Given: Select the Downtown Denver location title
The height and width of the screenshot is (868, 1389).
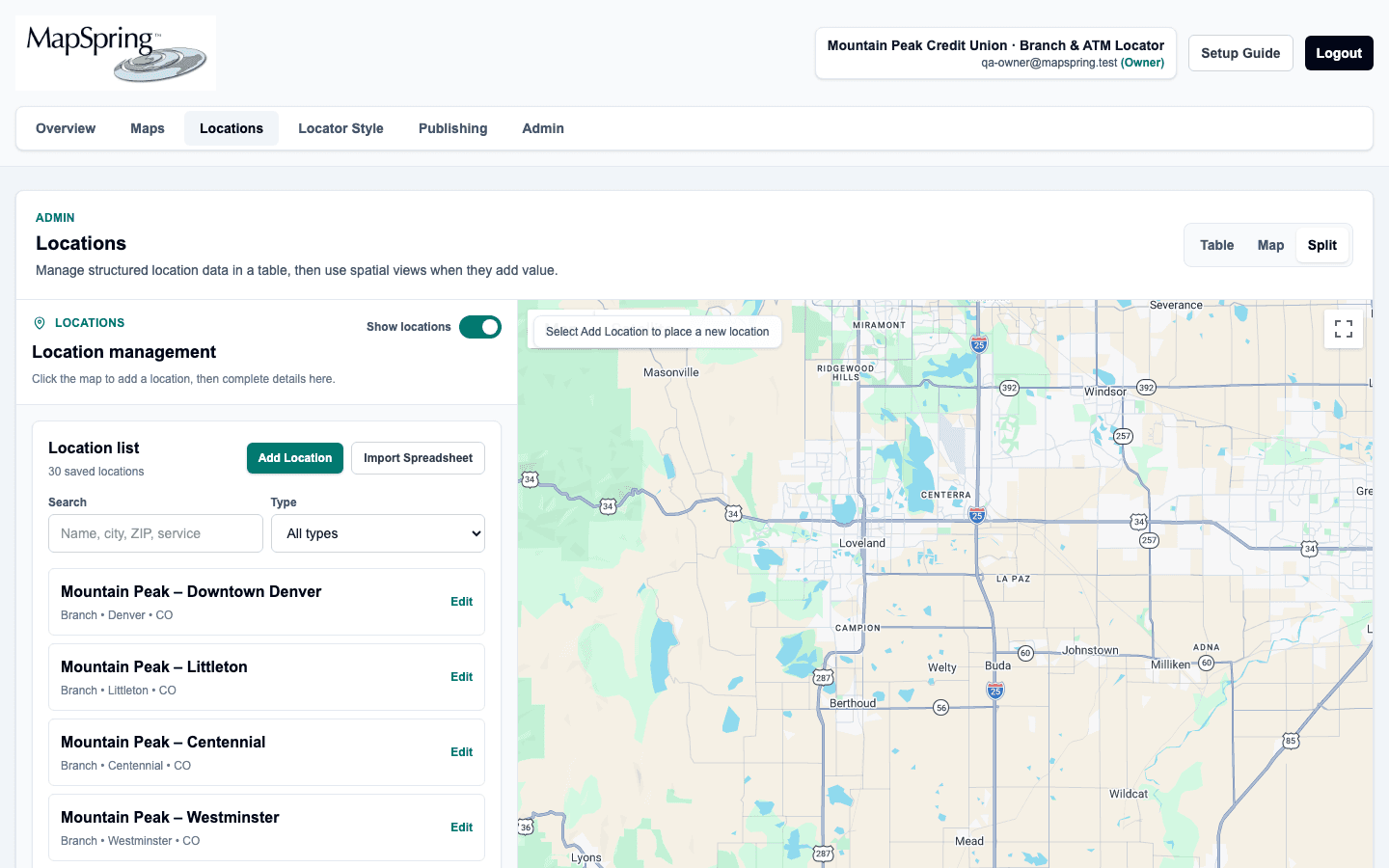Looking at the screenshot, I should point(191,591).
